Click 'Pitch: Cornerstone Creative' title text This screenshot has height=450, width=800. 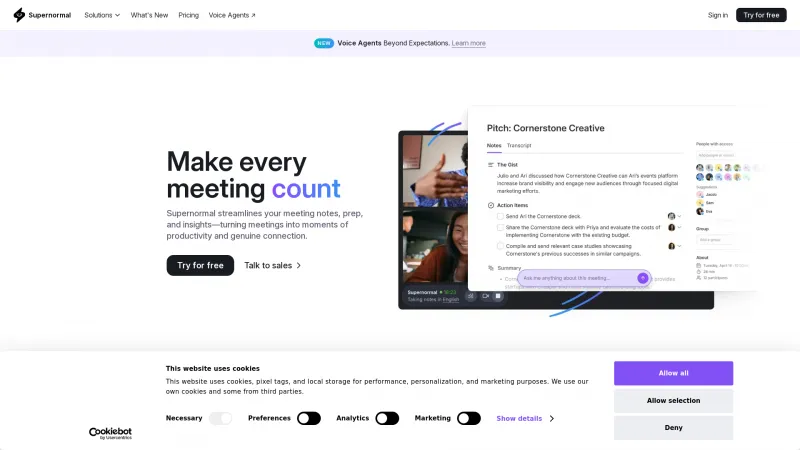point(545,128)
